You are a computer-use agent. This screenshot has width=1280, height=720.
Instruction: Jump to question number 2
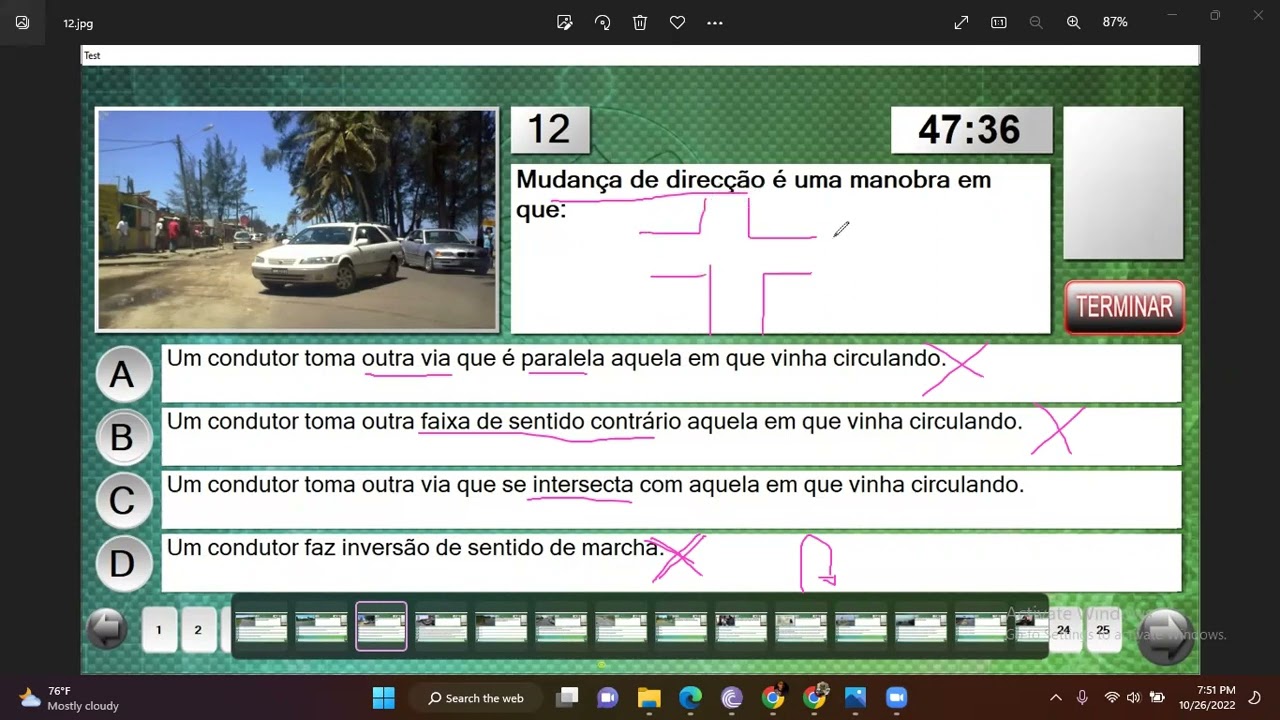coord(198,630)
